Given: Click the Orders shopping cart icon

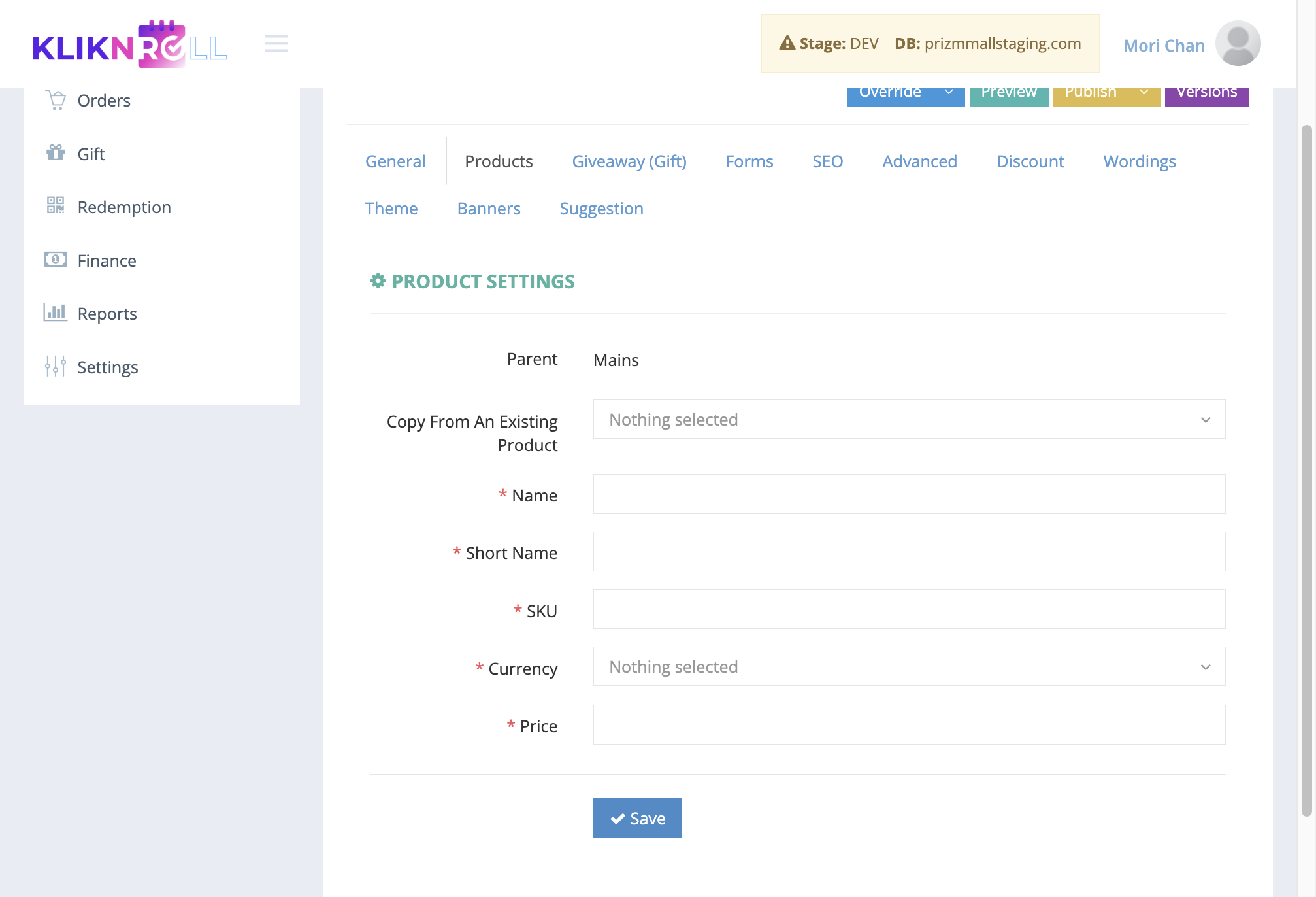Looking at the screenshot, I should (x=56, y=100).
